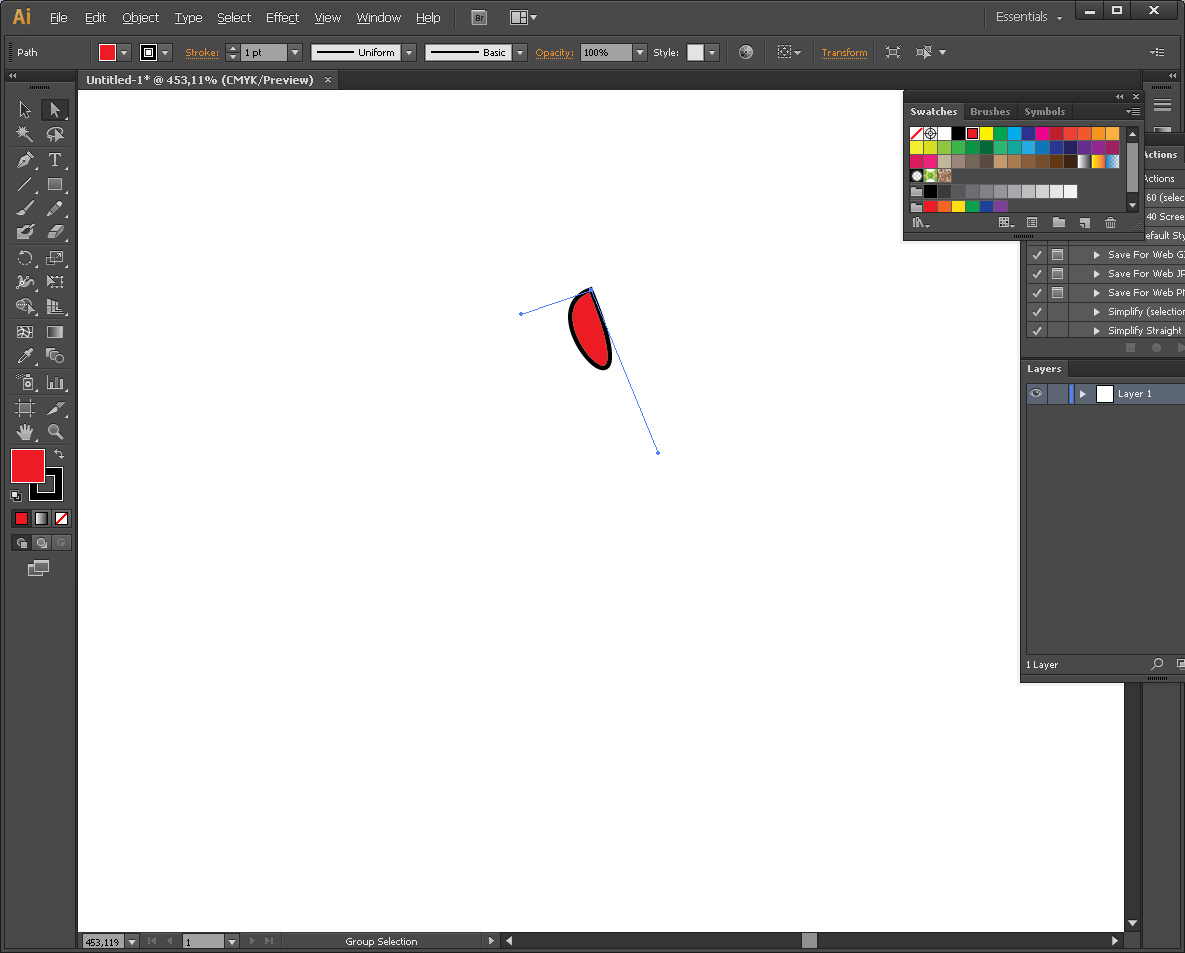The image size is (1185, 953).
Task: Toggle dialog box for Save For Web GIF
Action: tap(1057, 255)
